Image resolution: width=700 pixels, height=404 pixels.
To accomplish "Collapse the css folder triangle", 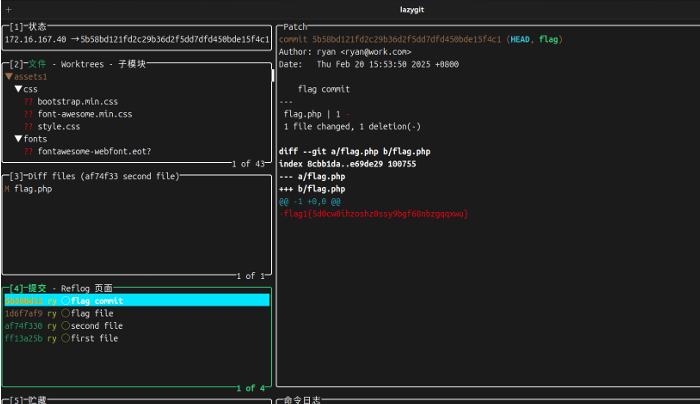I will pos(18,89).
